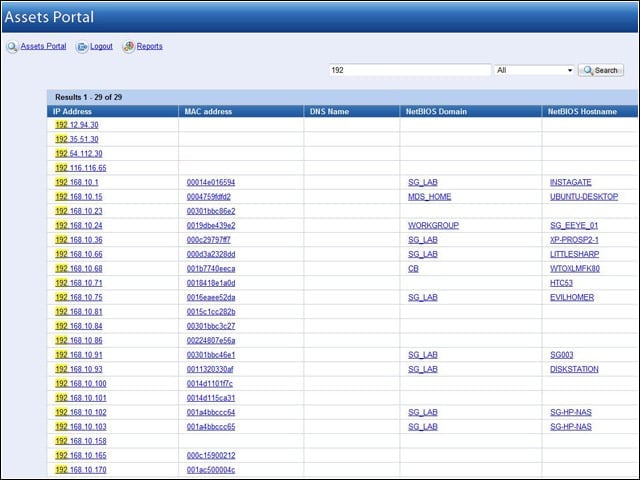
Task: Open IP address 192.168.10.23
Action: [79, 211]
